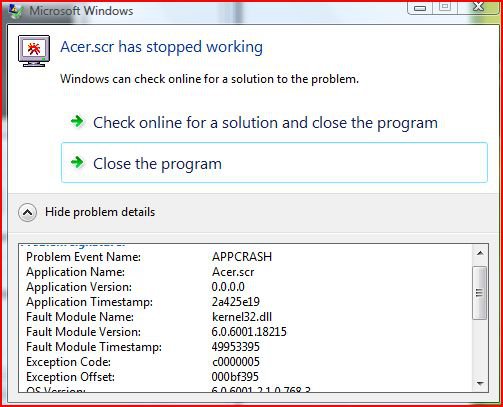Click green arrow beside Close the program

tap(77, 162)
